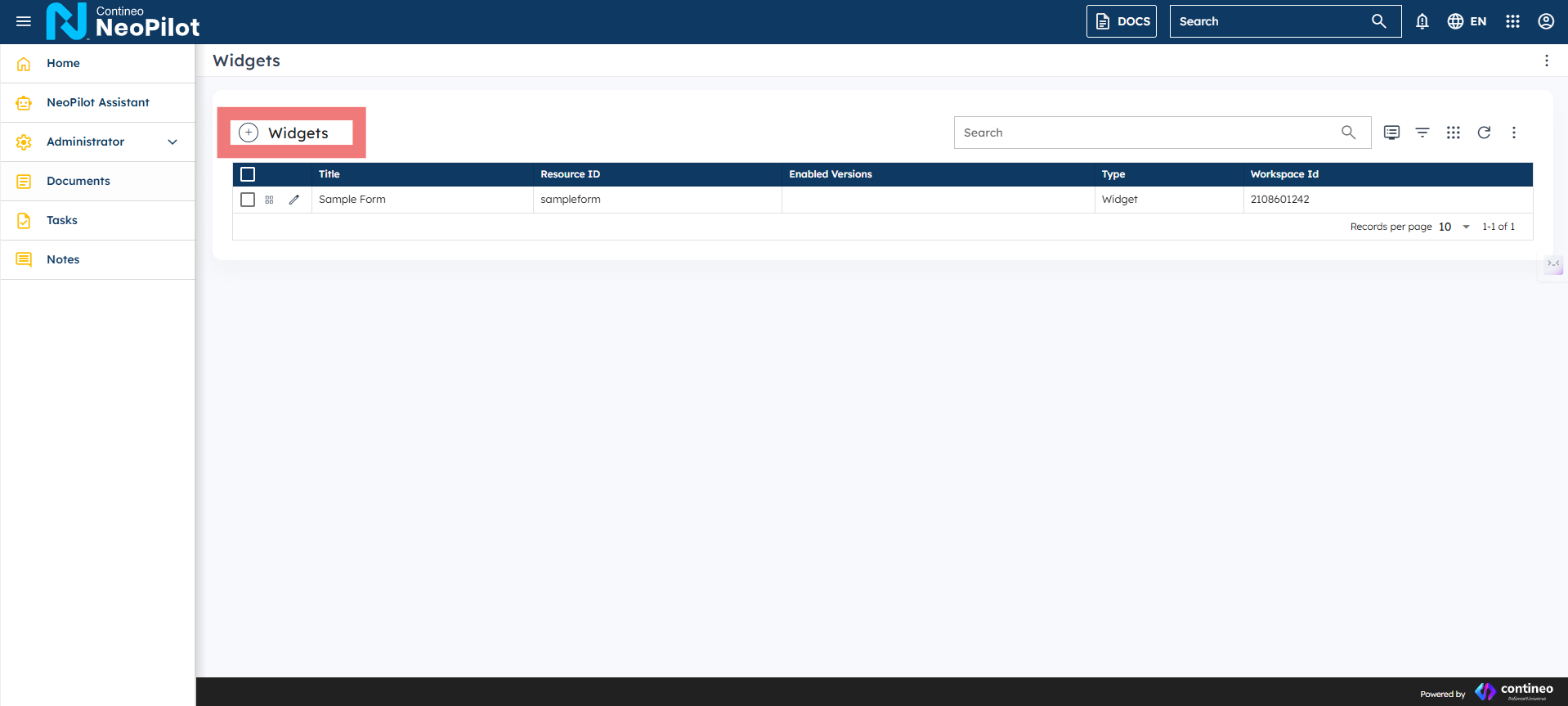Image resolution: width=1568 pixels, height=706 pixels.
Task: Click the Sample Form row grid icon
Action: (269, 200)
